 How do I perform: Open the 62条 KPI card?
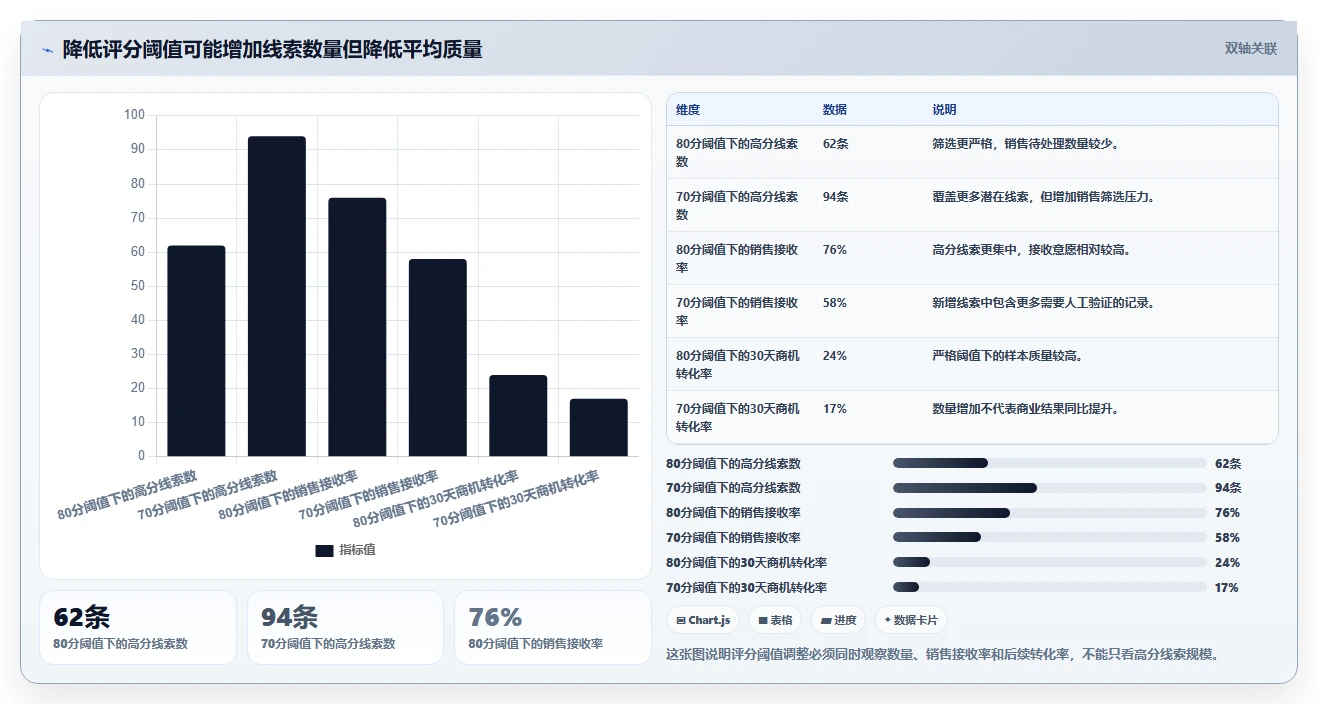click(x=138, y=627)
